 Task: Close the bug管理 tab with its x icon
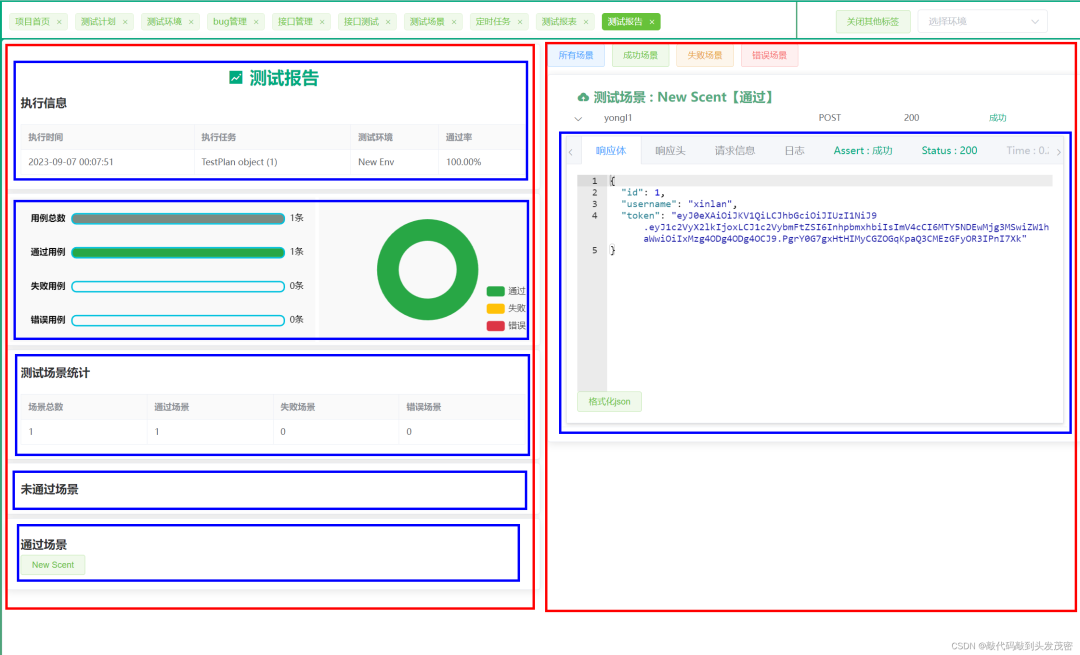click(x=256, y=22)
